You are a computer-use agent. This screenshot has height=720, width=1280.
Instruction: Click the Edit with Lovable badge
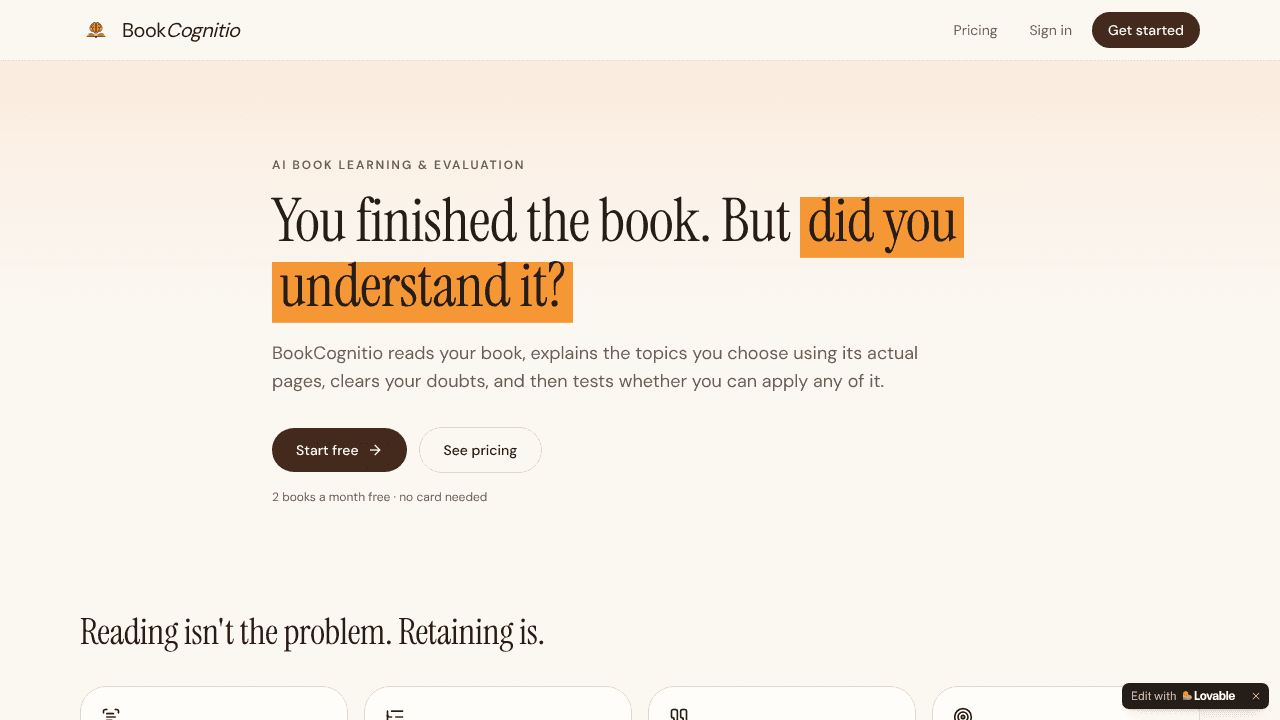point(1195,696)
